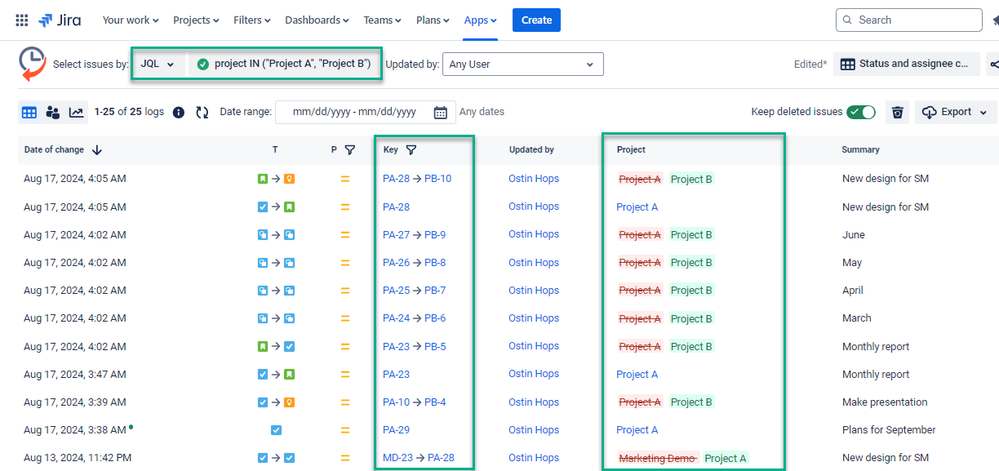Screen dimensions: 999x471
Task: Click the T column header
Action: 275,150
